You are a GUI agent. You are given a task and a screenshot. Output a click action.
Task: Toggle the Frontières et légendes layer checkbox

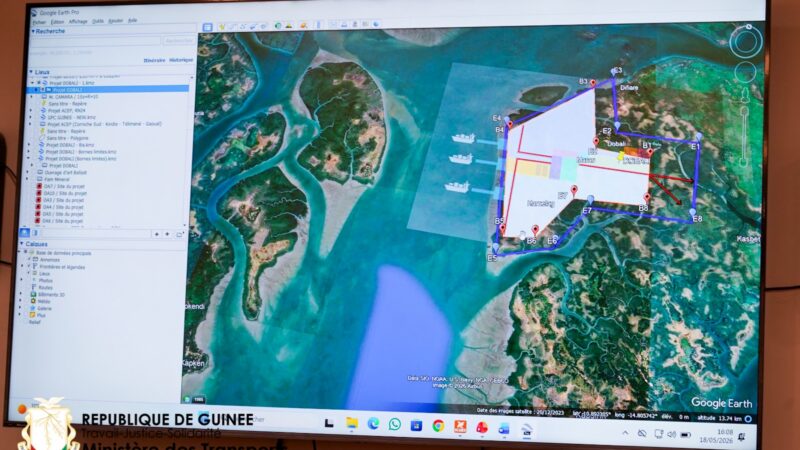[29, 266]
